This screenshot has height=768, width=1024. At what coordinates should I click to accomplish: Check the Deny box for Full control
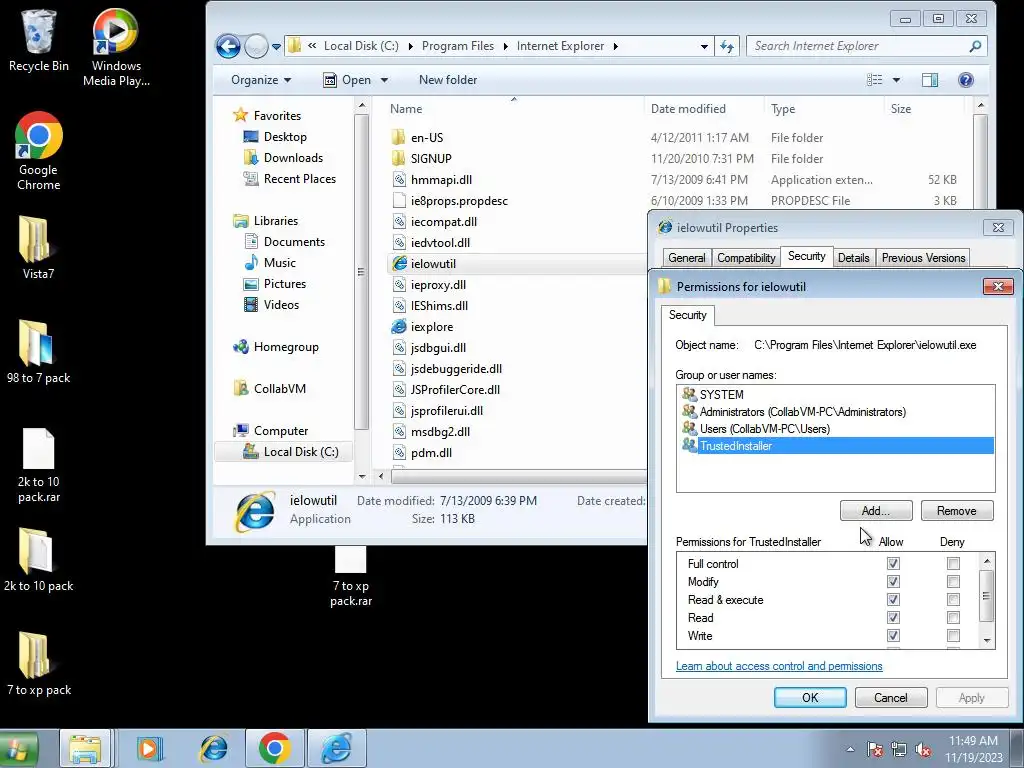953,563
